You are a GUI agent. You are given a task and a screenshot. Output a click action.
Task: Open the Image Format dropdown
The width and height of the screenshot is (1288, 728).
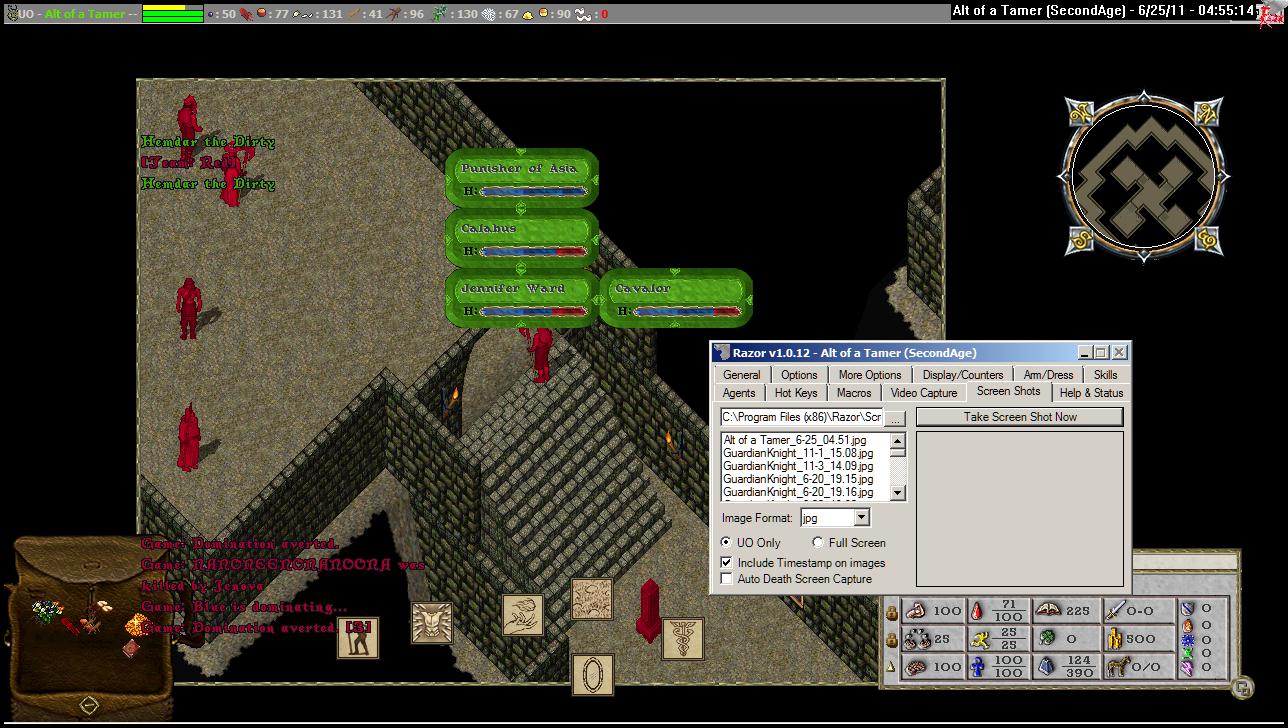point(861,518)
